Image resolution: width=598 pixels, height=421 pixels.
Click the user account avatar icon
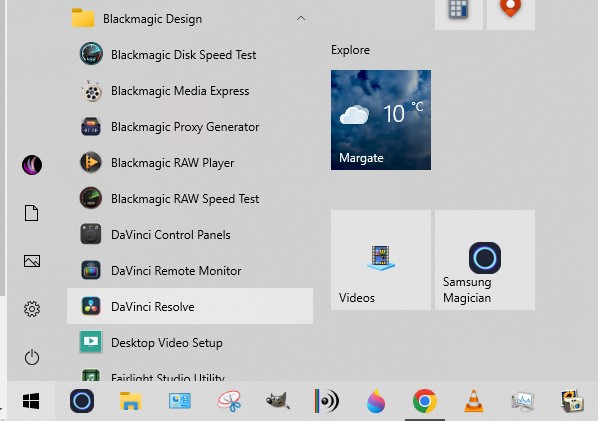(x=32, y=165)
